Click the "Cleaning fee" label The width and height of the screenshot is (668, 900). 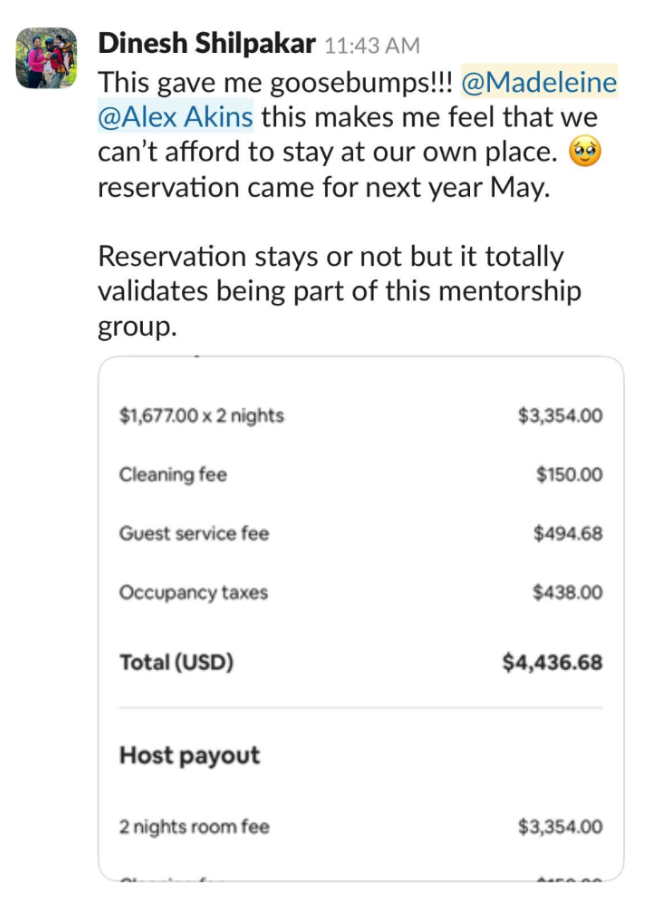(x=173, y=474)
